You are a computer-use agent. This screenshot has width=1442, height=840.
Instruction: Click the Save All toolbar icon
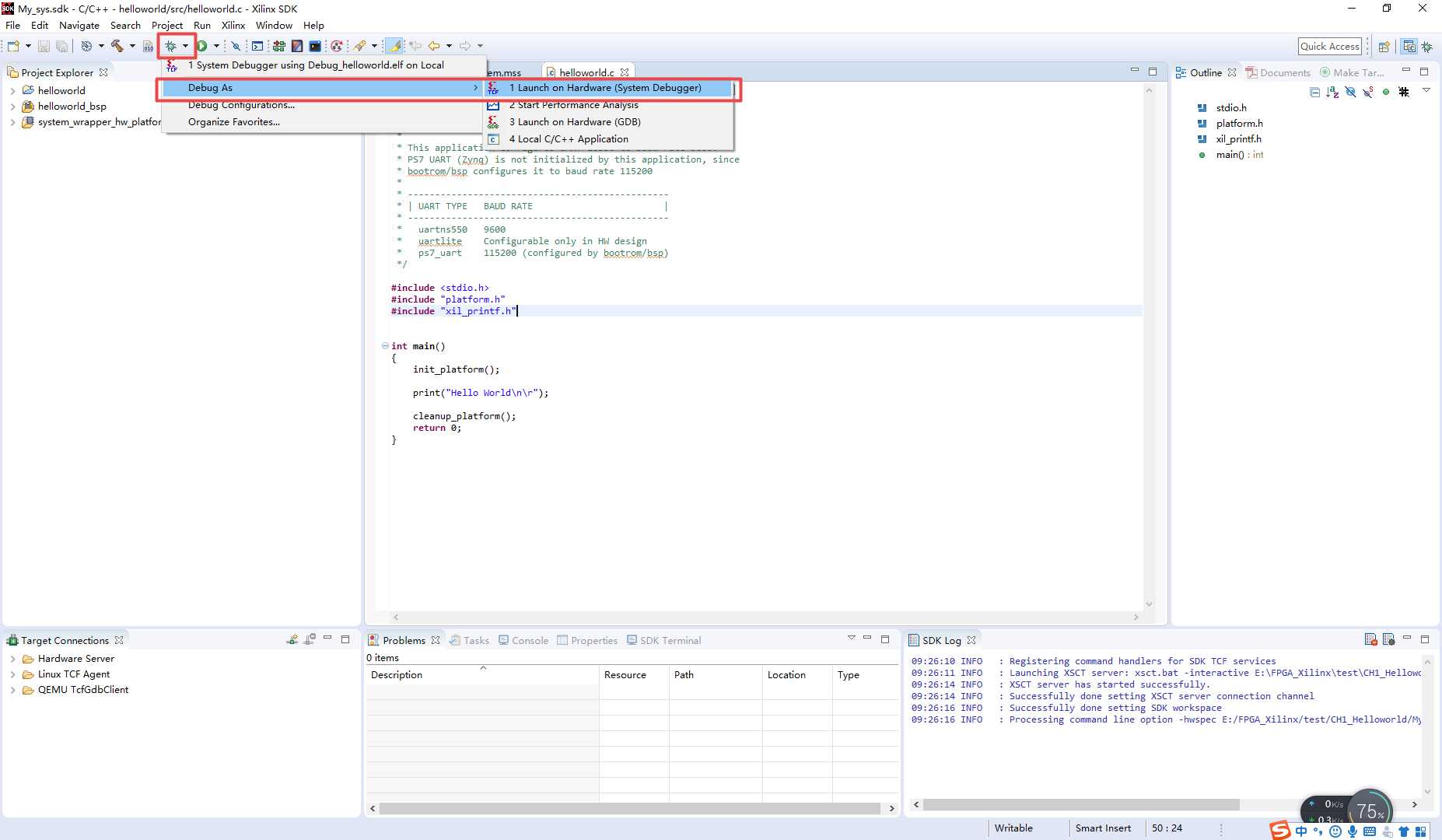(61, 46)
